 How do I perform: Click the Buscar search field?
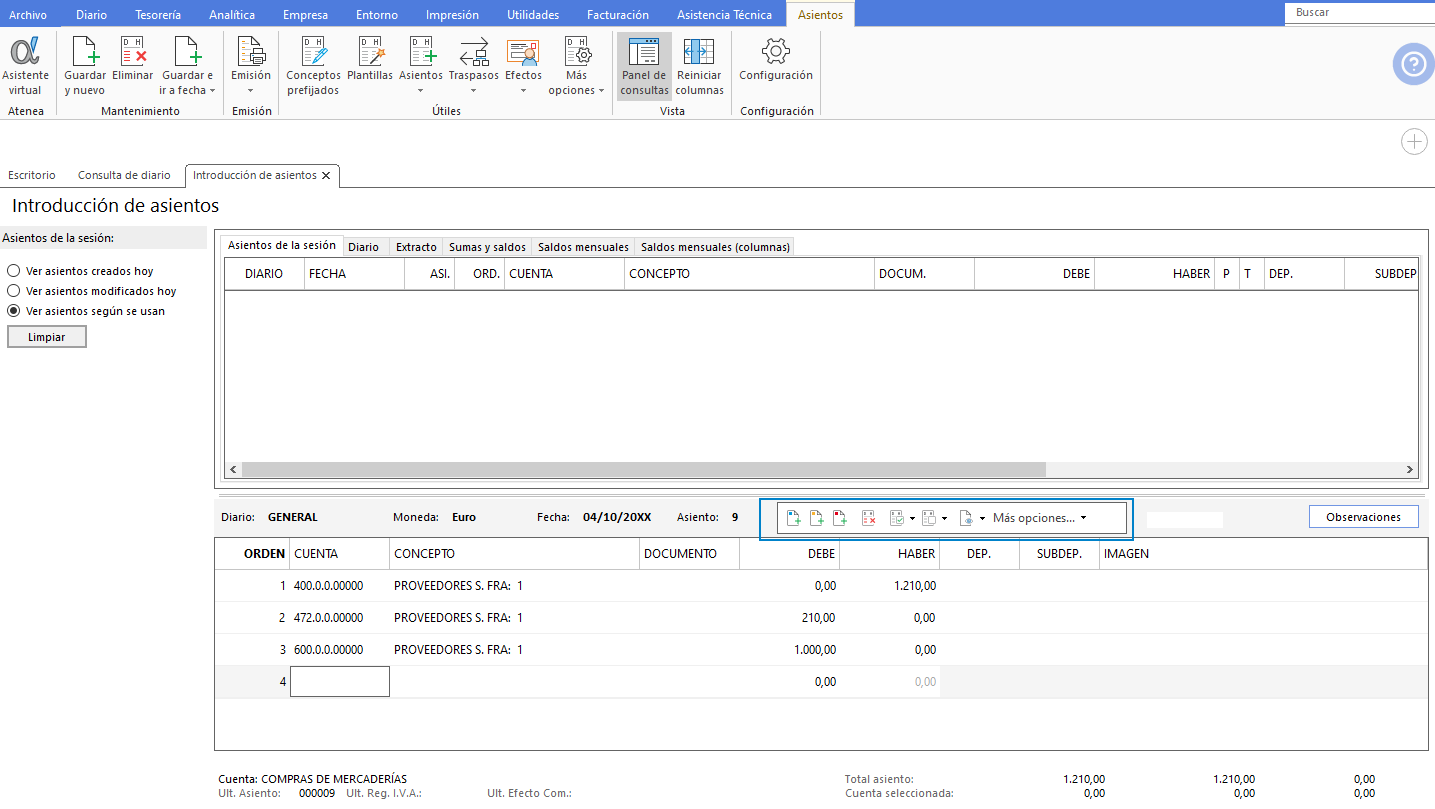click(1360, 12)
